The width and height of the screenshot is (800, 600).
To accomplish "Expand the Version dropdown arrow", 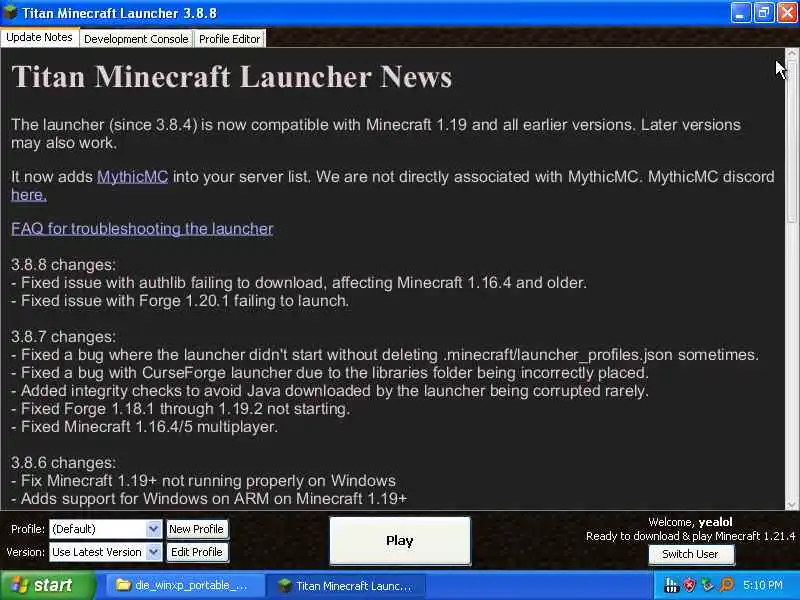I will click(154, 552).
